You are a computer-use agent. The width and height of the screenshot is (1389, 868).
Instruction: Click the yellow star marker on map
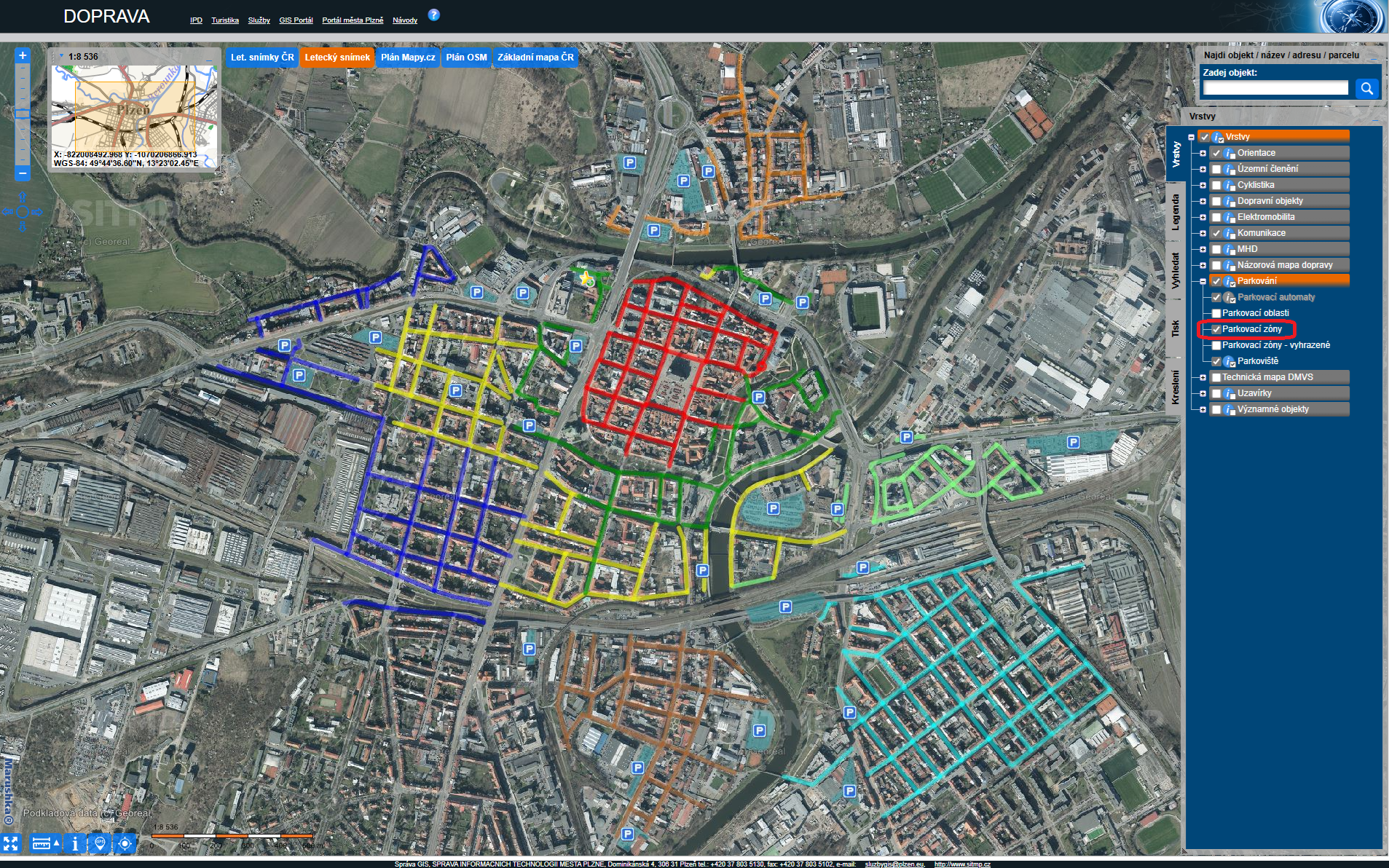click(x=586, y=278)
